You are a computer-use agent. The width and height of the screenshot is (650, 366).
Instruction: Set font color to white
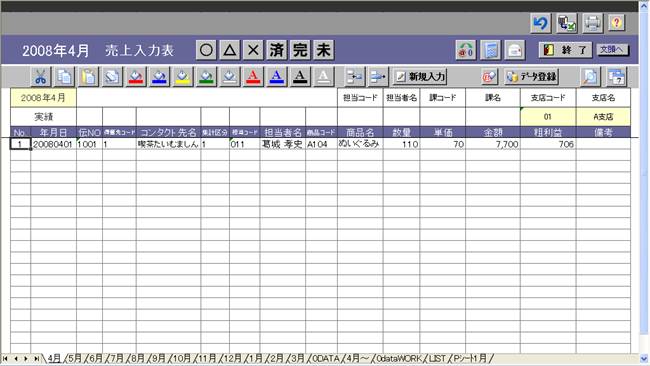pos(324,77)
